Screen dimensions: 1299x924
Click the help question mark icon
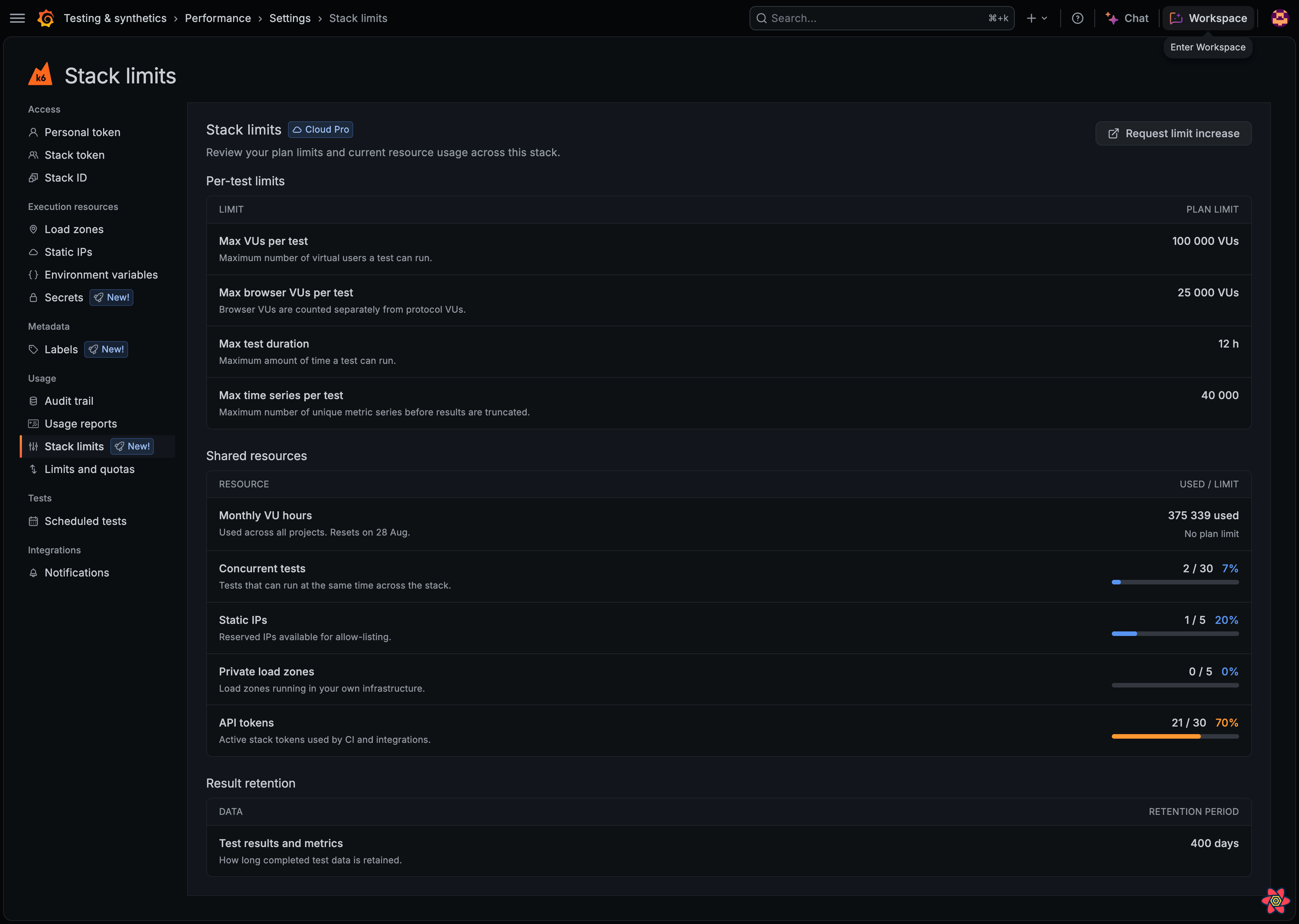pos(1077,18)
